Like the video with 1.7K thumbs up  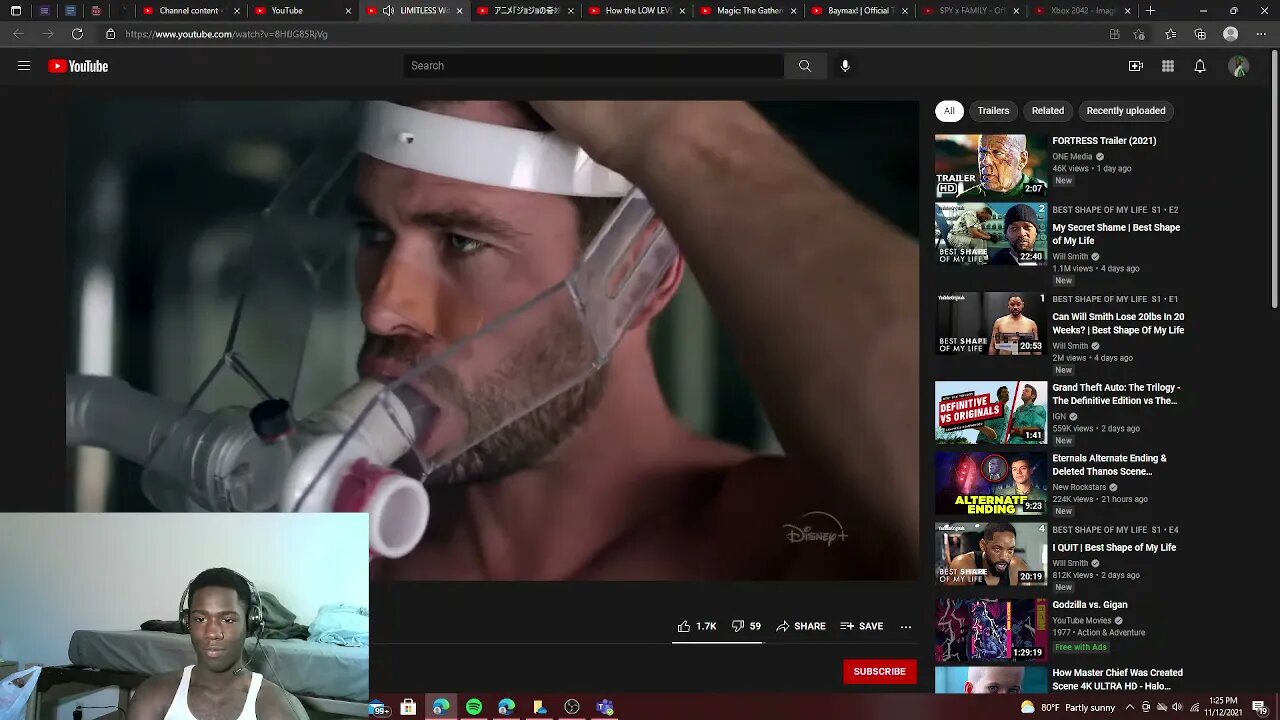point(697,626)
